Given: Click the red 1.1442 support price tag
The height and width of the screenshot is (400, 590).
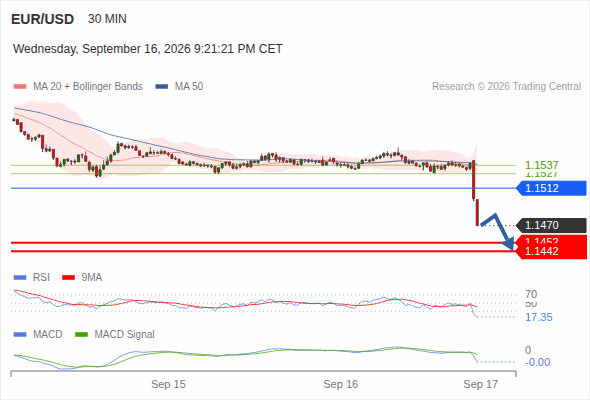Looking at the screenshot, I should 551,251.
